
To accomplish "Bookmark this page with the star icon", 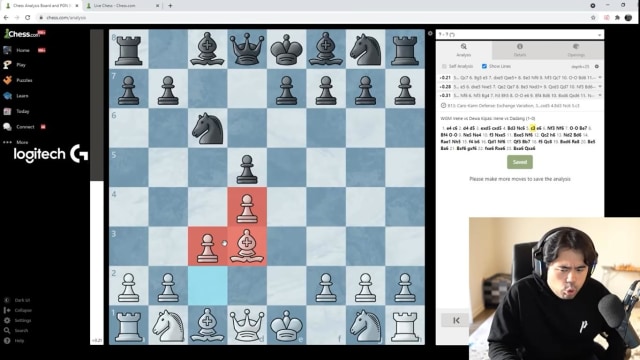I will [593, 18].
